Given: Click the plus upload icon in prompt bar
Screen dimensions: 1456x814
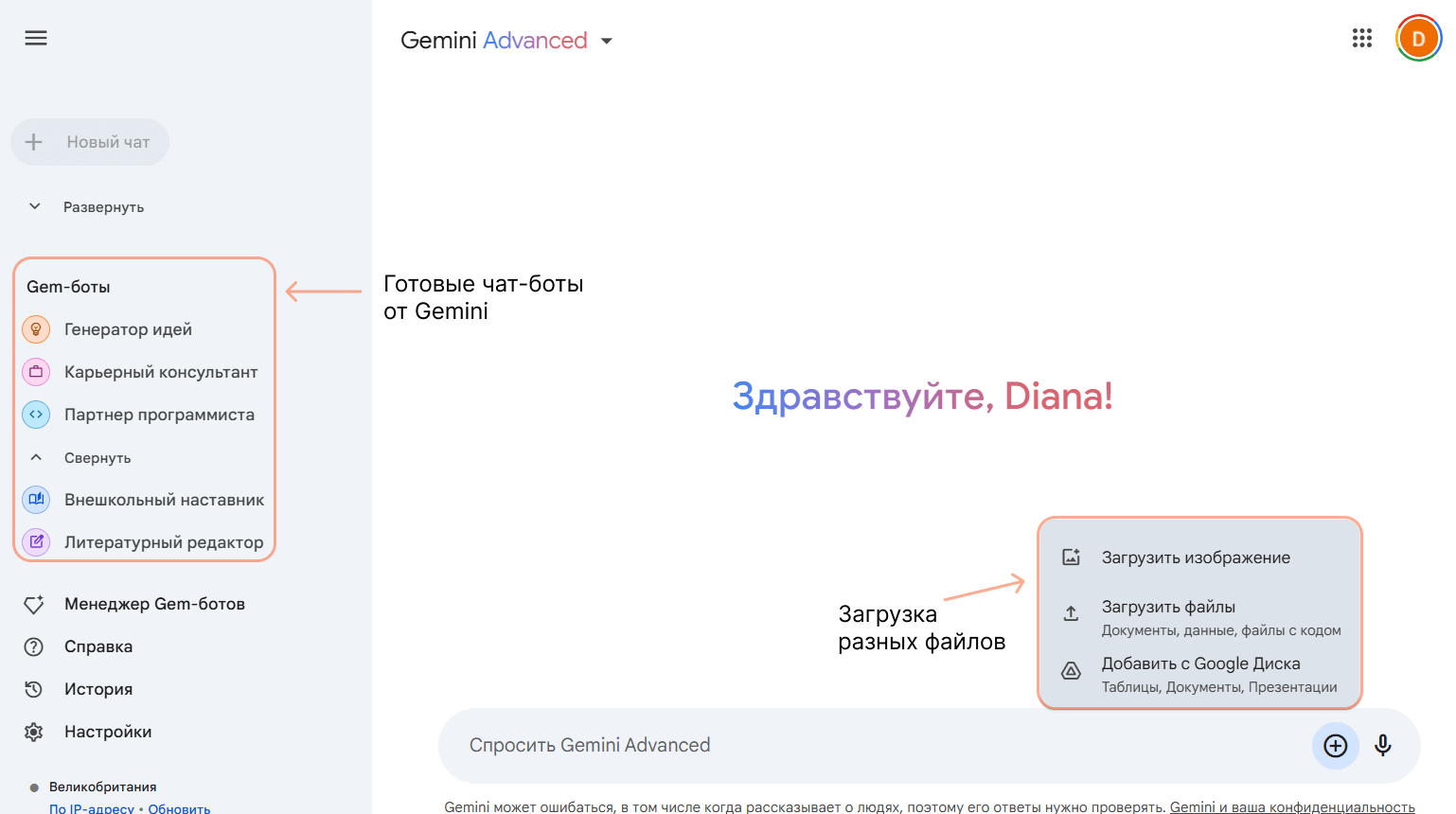Looking at the screenshot, I should (1335, 746).
